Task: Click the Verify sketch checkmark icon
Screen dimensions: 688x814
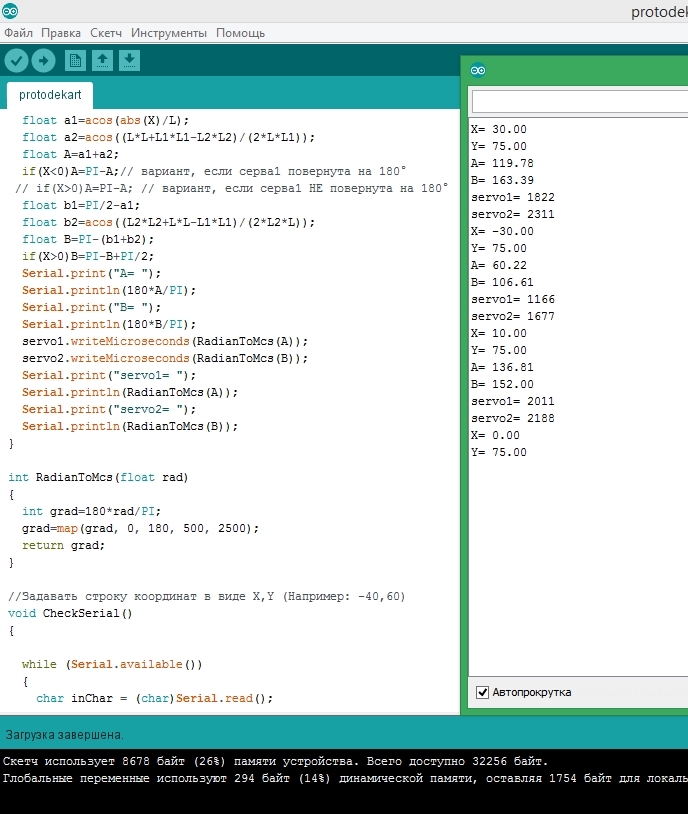Action: pos(16,61)
